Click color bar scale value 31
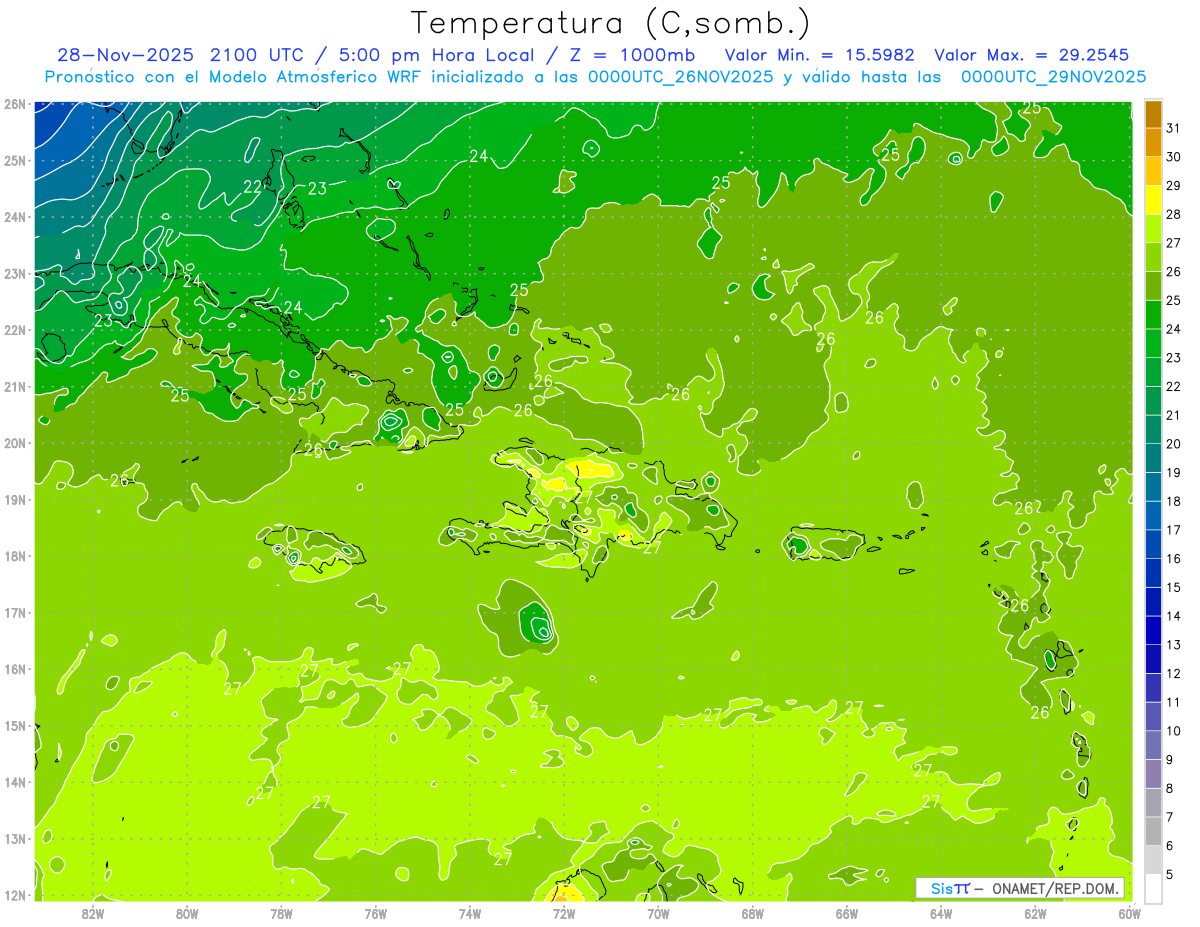 1174,128
